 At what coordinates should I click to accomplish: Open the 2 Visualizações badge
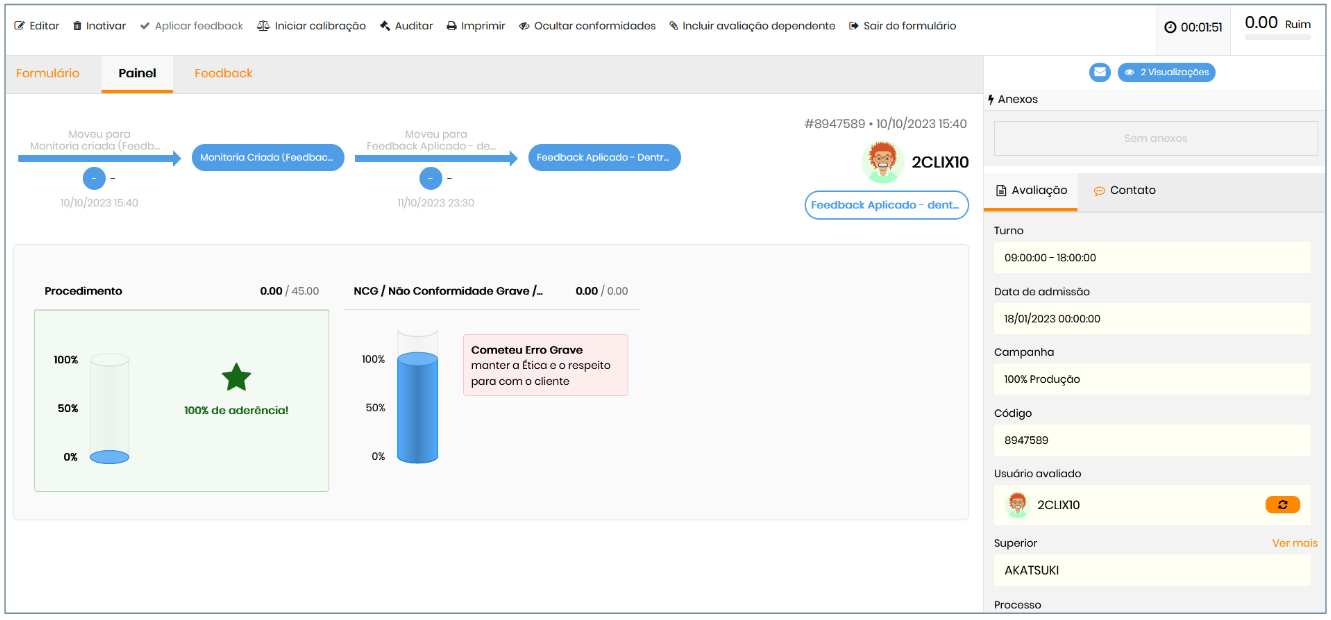click(1166, 72)
